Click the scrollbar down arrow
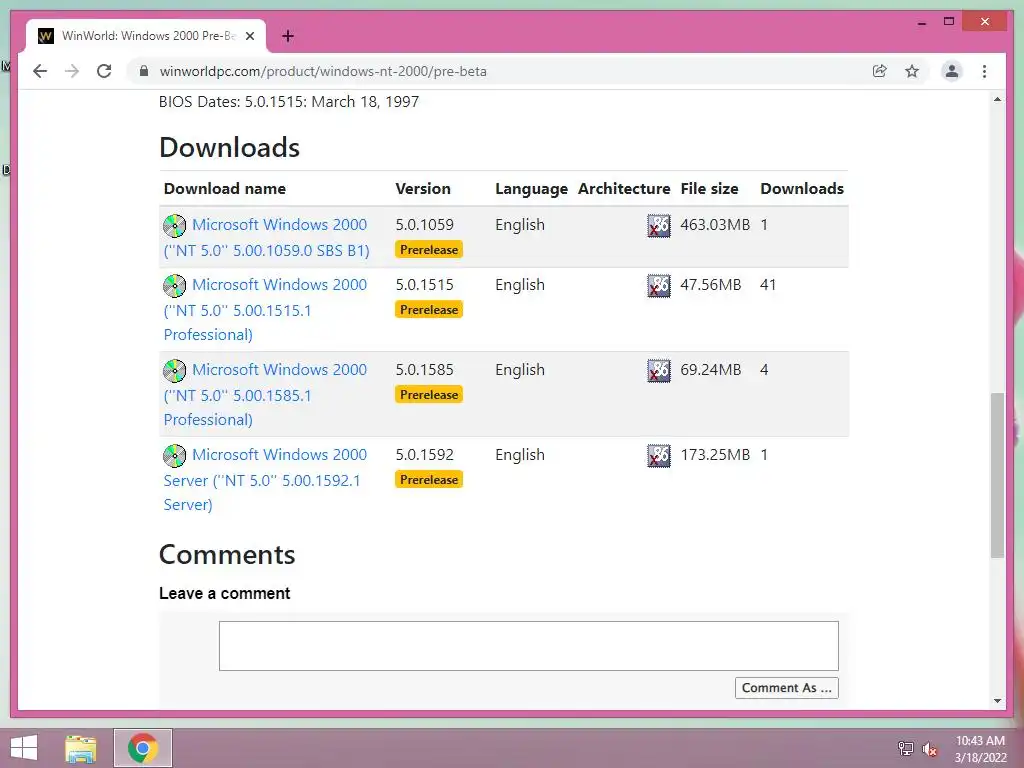 tap(997, 701)
